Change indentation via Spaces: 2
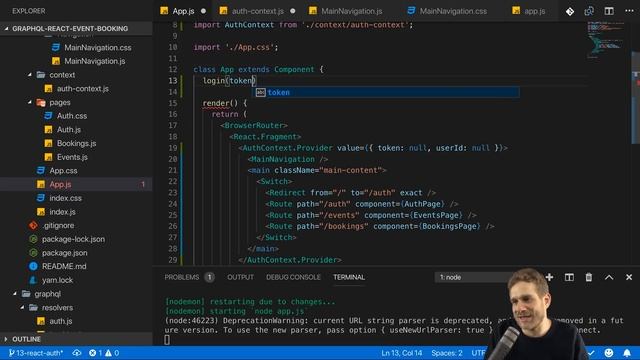This screenshot has height=360, width=640. [x=447, y=353]
